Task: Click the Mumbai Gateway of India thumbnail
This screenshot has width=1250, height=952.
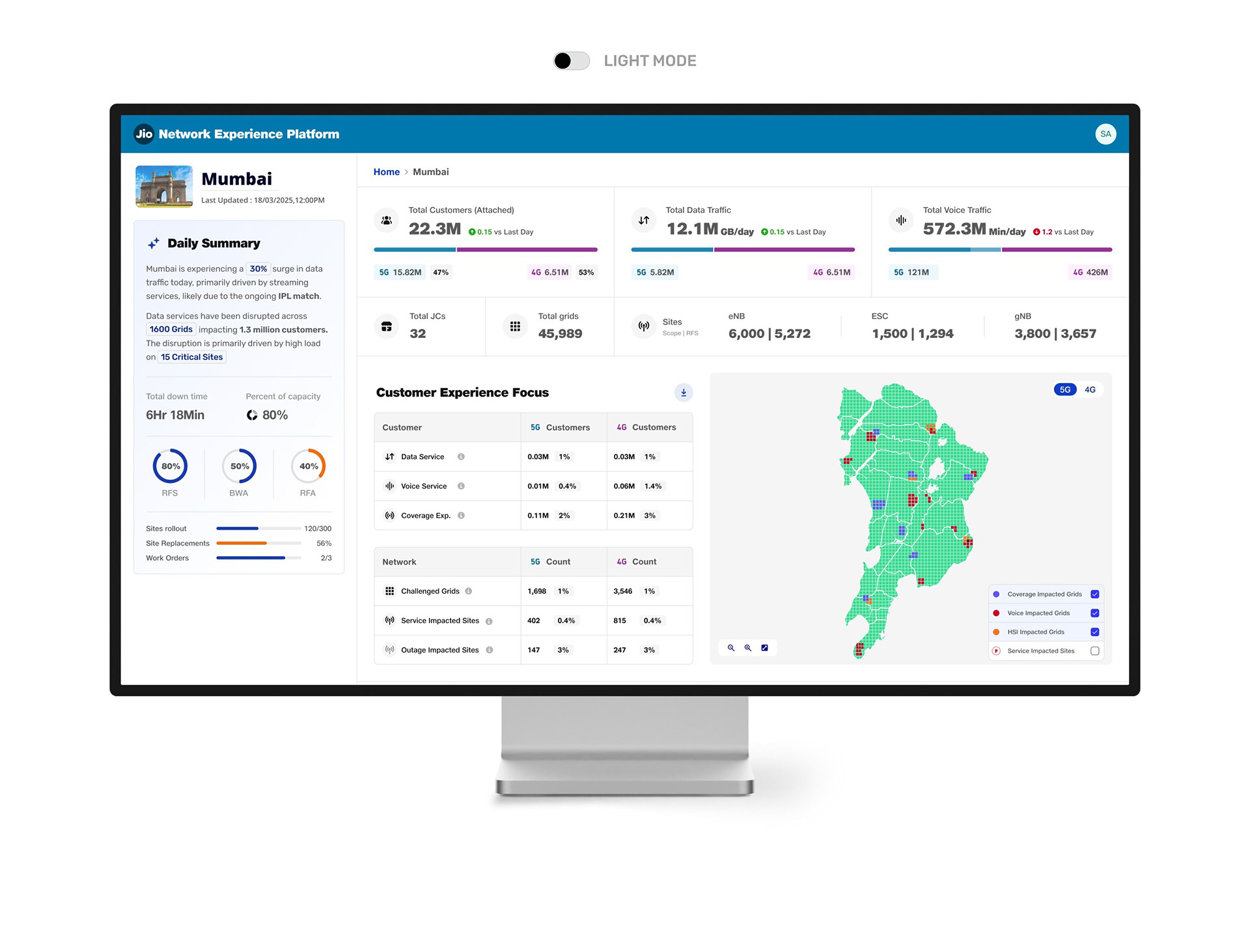Action: (x=164, y=187)
